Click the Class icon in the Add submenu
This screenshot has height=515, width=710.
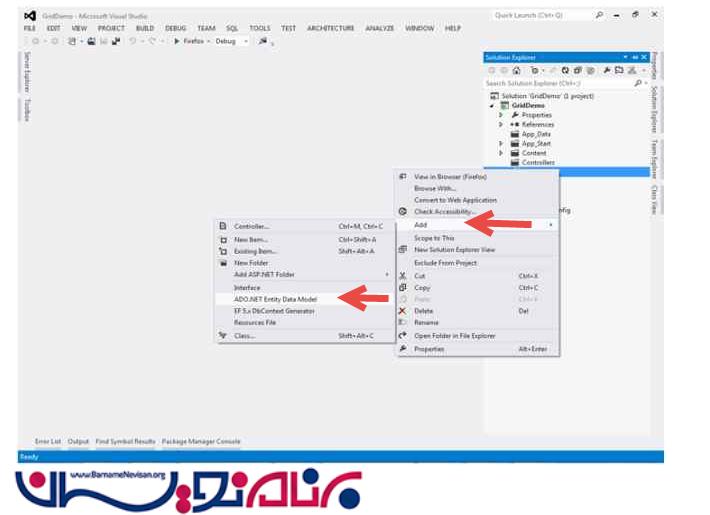click(x=223, y=335)
